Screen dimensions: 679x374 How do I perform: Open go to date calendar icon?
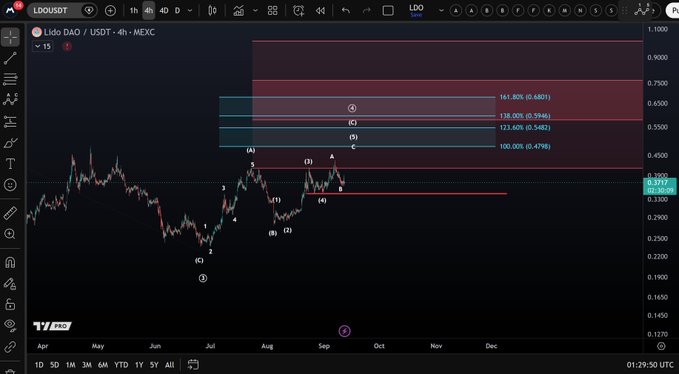193,365
